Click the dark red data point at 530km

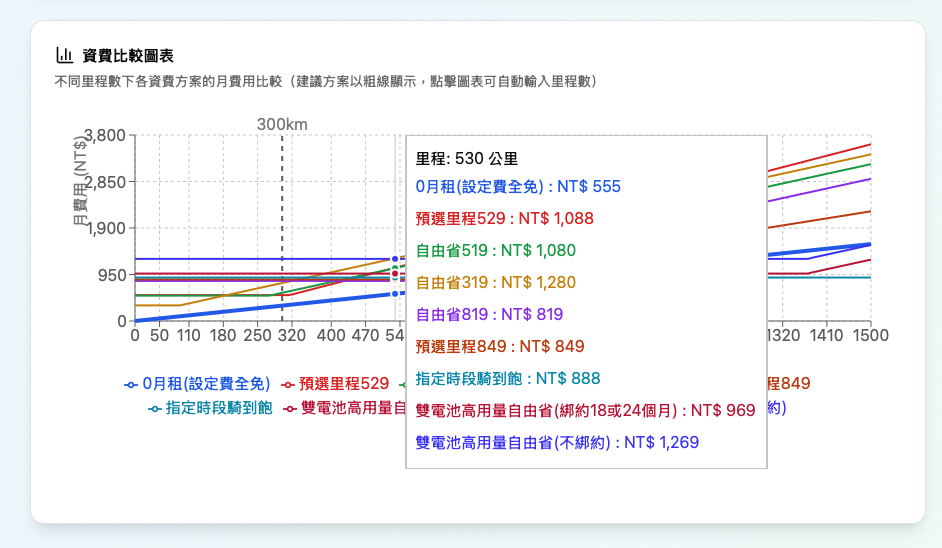pos(395,274)
